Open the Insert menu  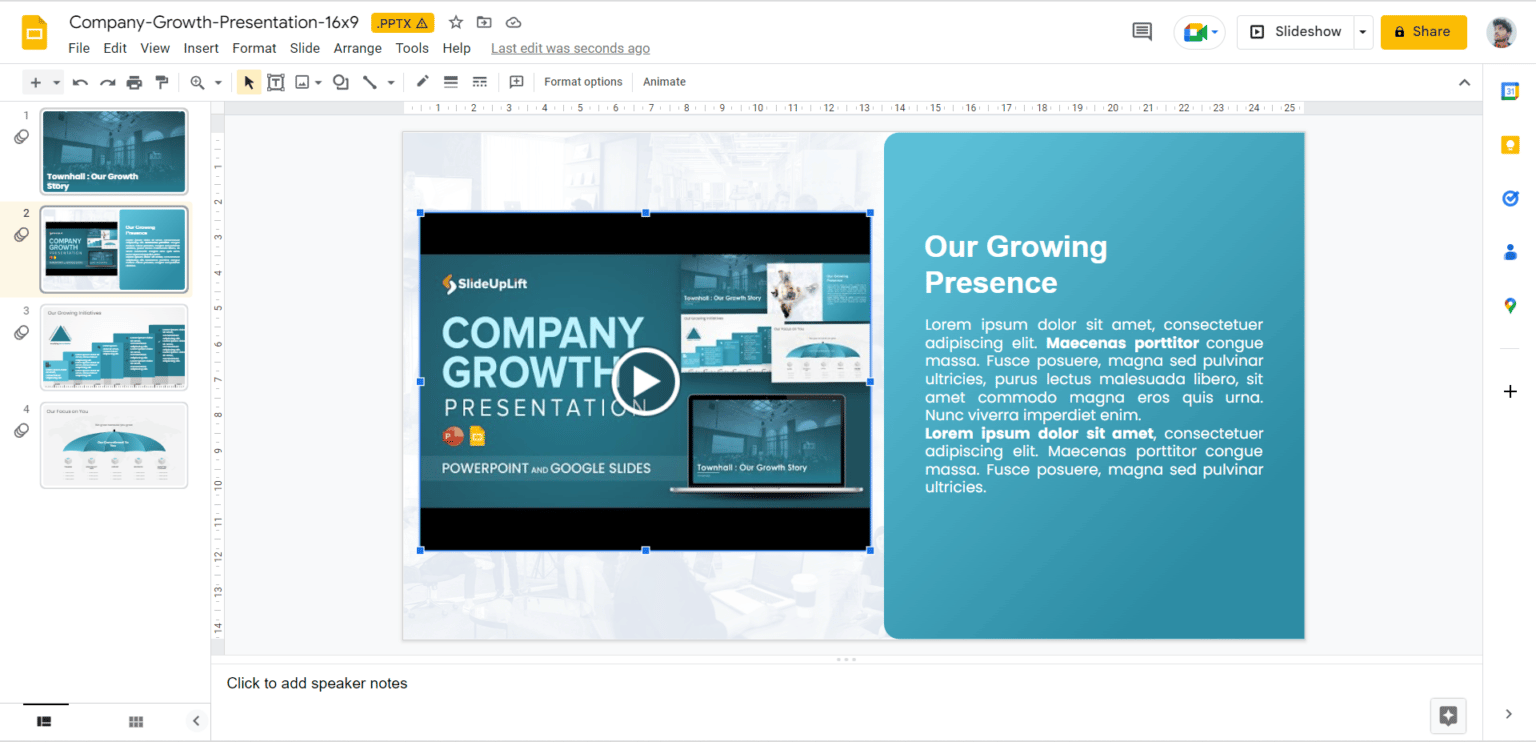pos(201,47)
